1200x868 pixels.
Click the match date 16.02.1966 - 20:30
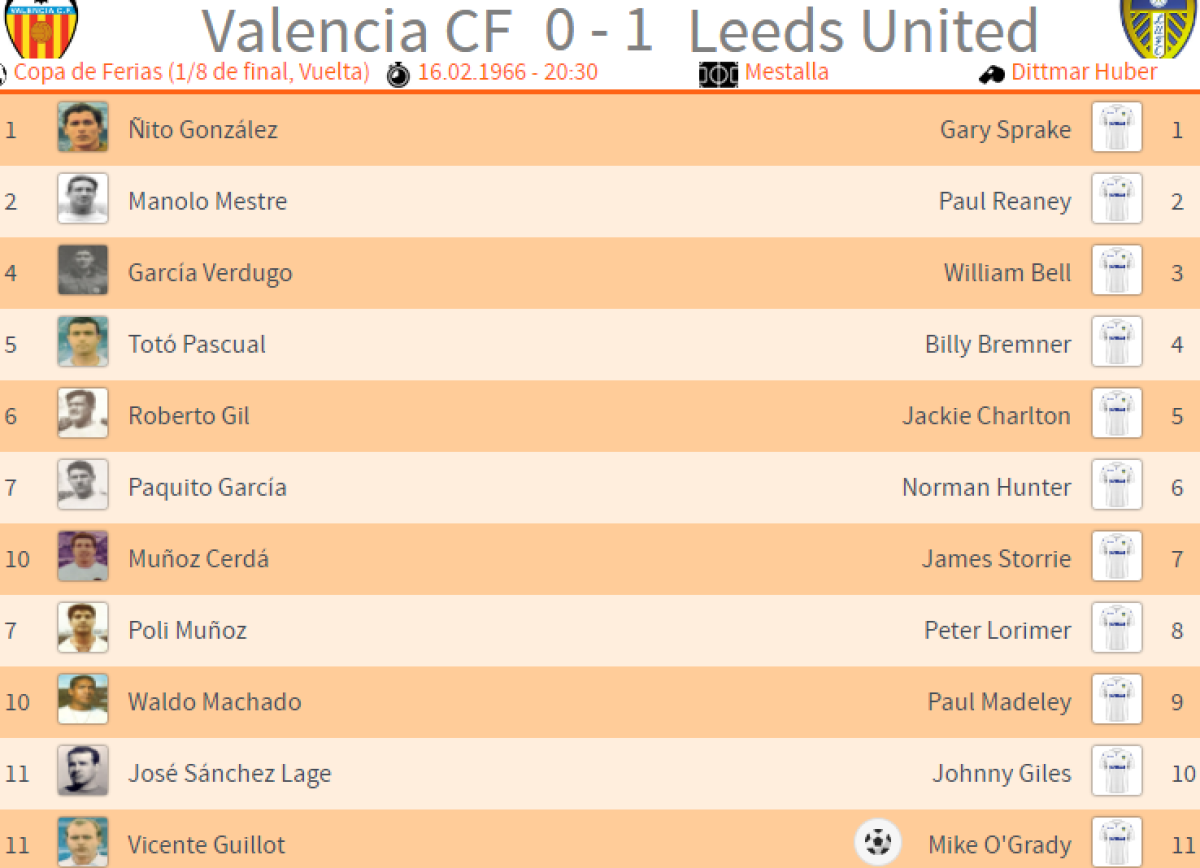point(508,73)
